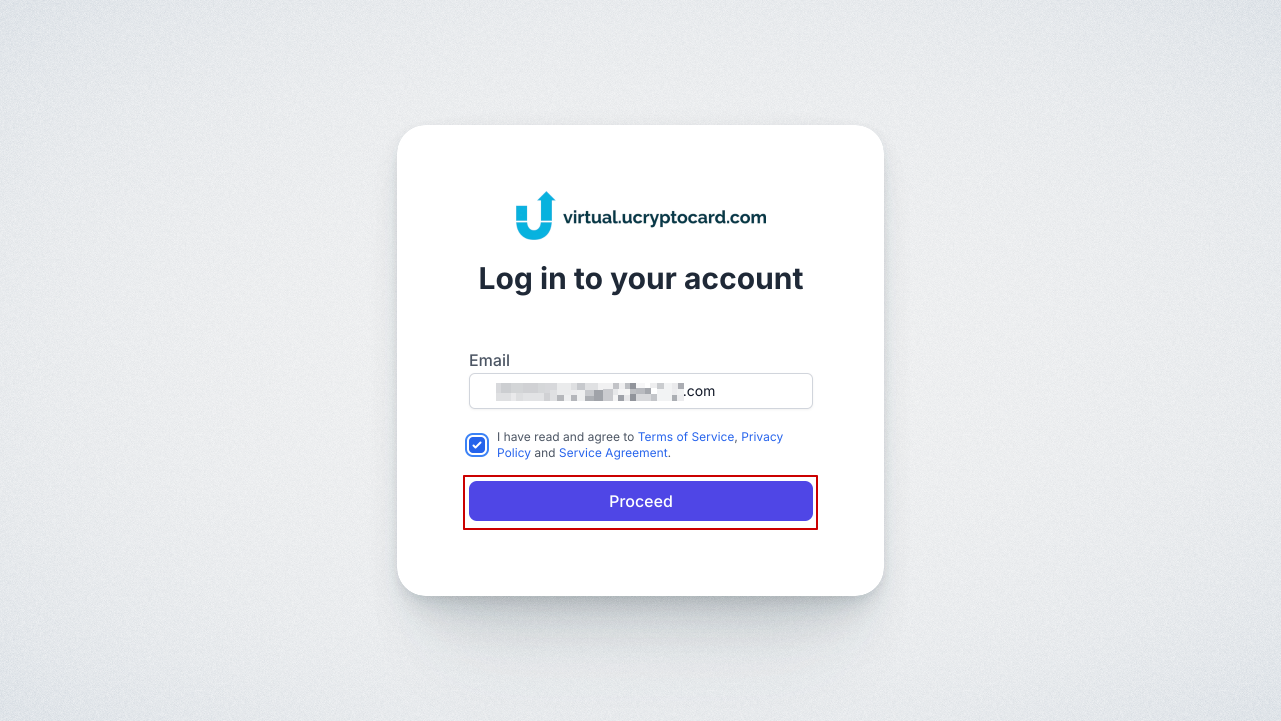Click the gray background outside the login card
Viewport: 1281px width, 721px height.
point(200,360)
